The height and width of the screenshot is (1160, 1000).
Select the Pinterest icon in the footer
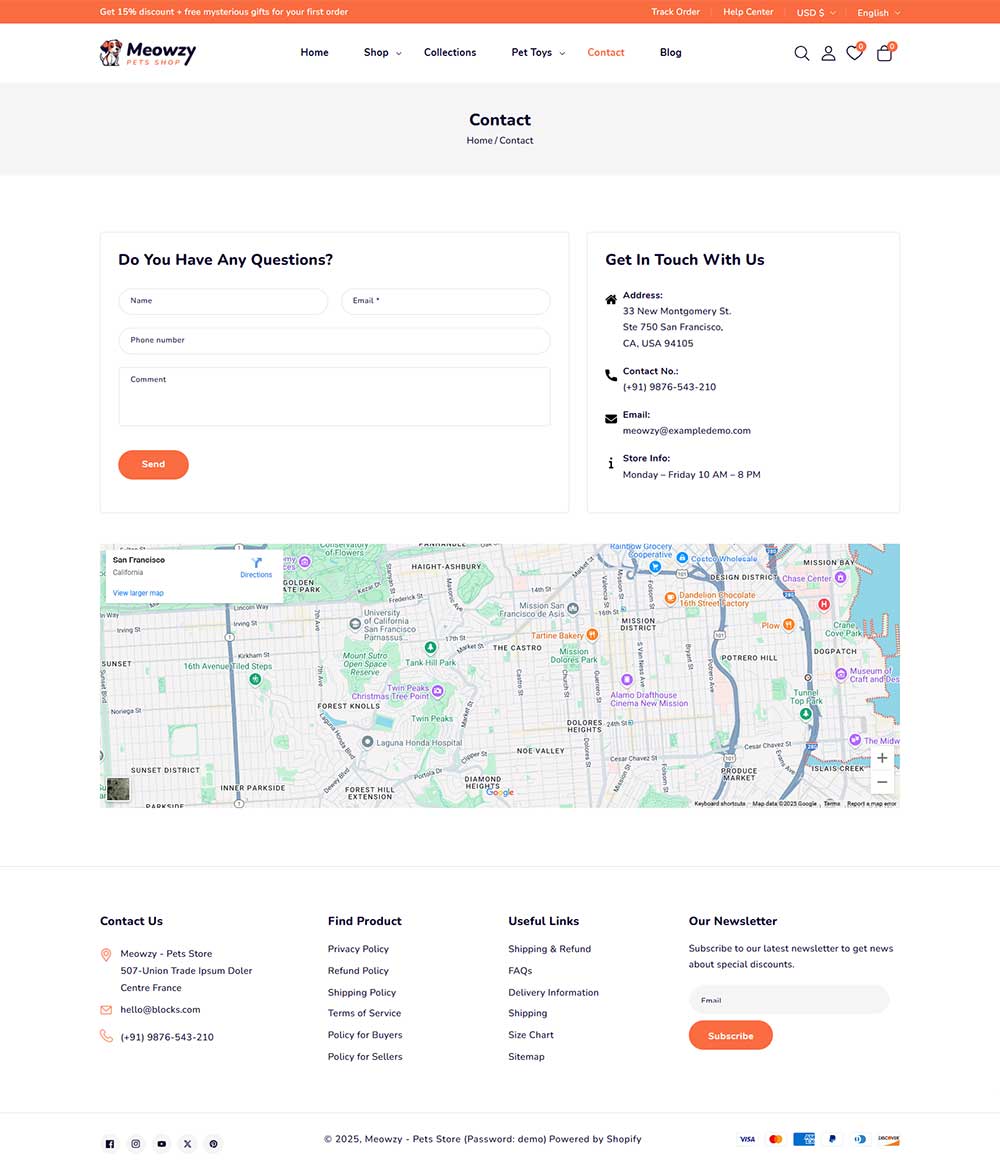click(x=213, y=1143)
